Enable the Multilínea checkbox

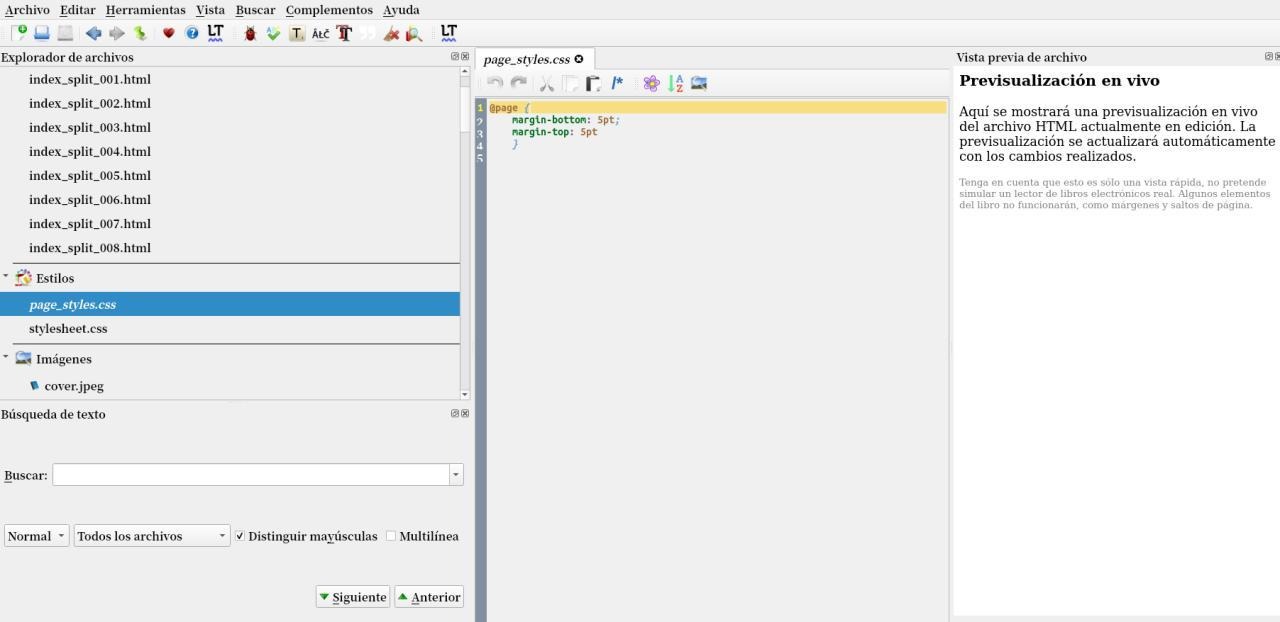[x=391, y=536]
